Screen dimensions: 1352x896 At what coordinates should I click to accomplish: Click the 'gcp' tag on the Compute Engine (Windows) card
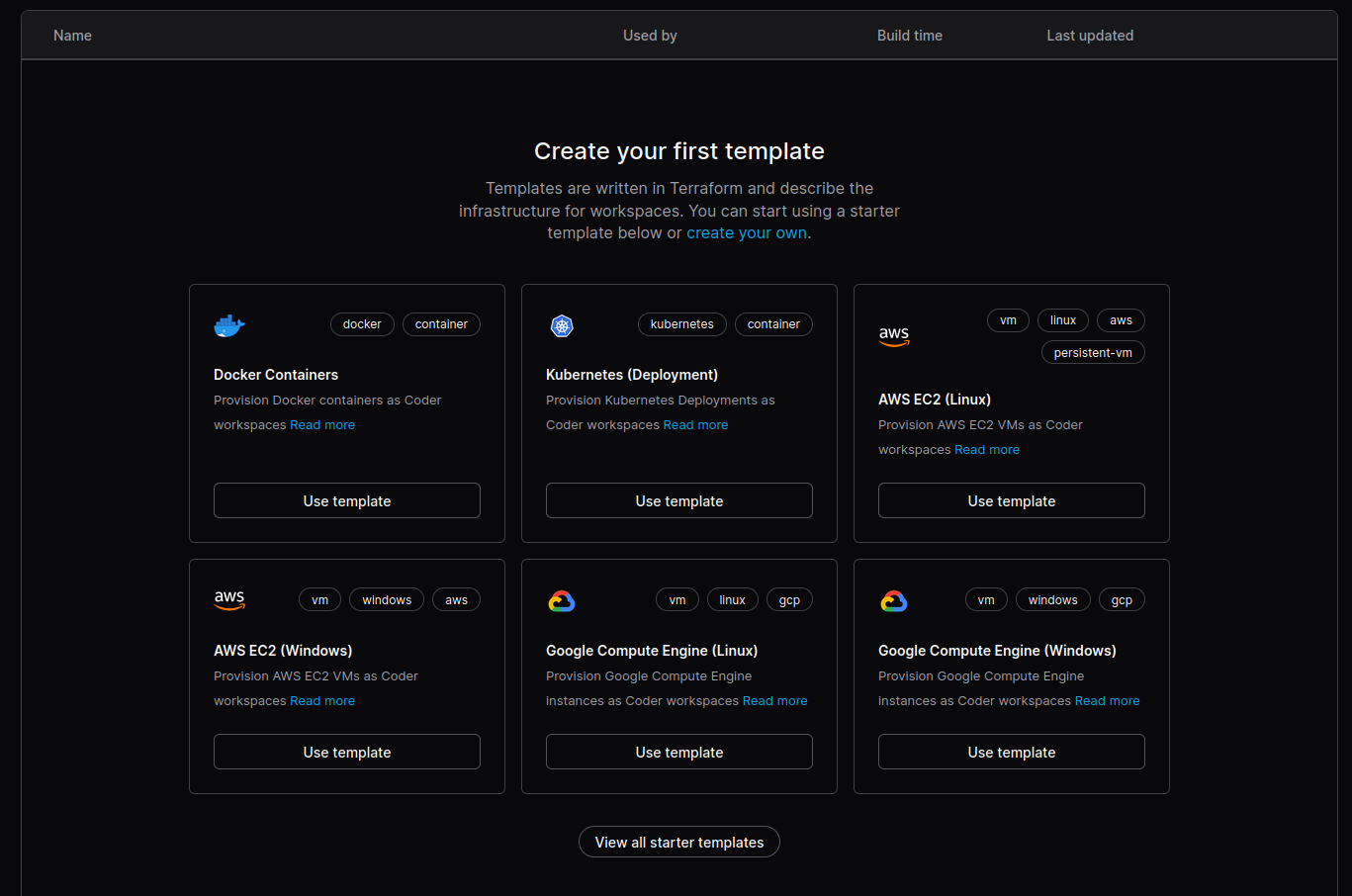(x=1122, y=599)
